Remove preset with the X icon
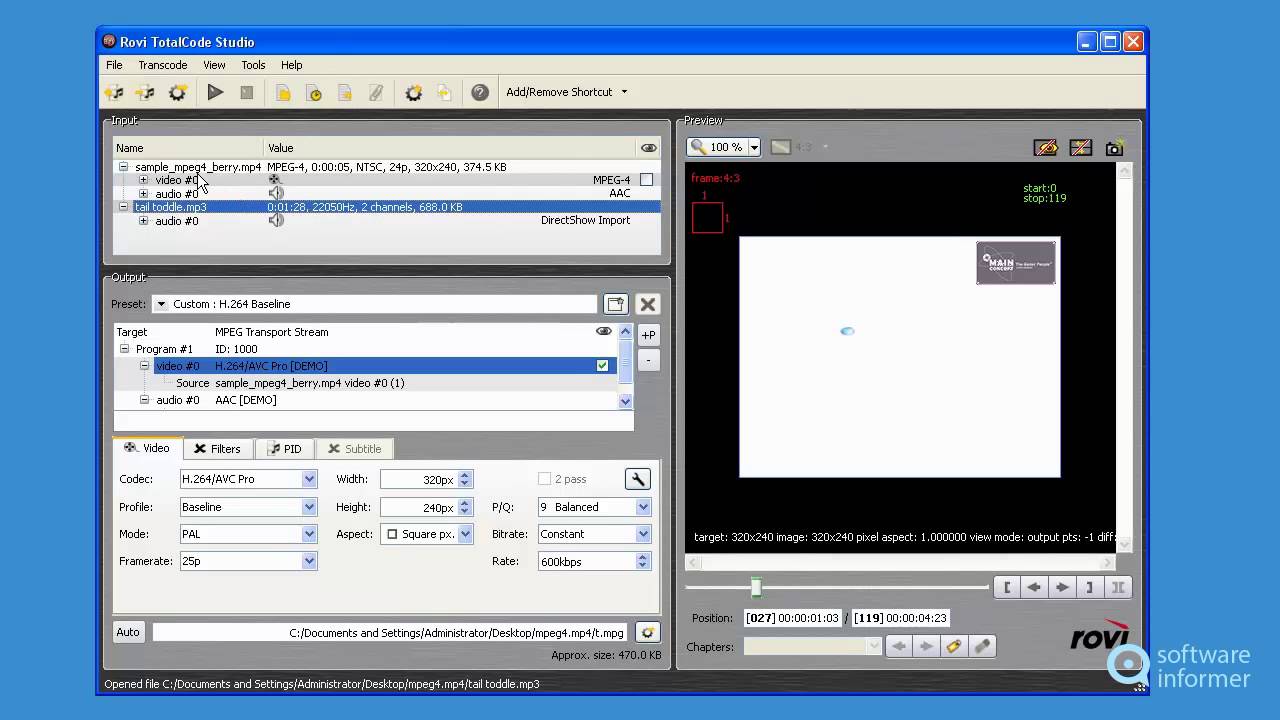The width and height of the screenshot is (1280, 720). 648,304
